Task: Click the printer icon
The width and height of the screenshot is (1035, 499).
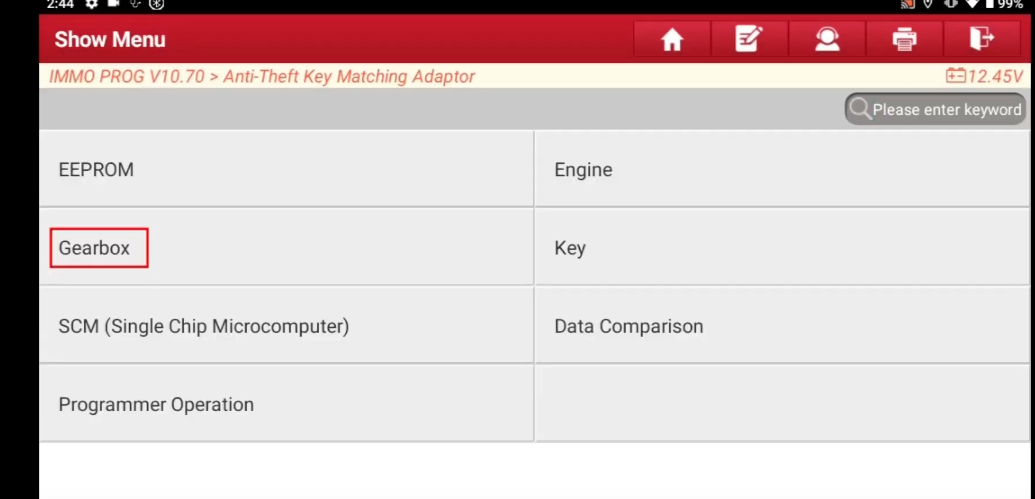Action: 904,40
